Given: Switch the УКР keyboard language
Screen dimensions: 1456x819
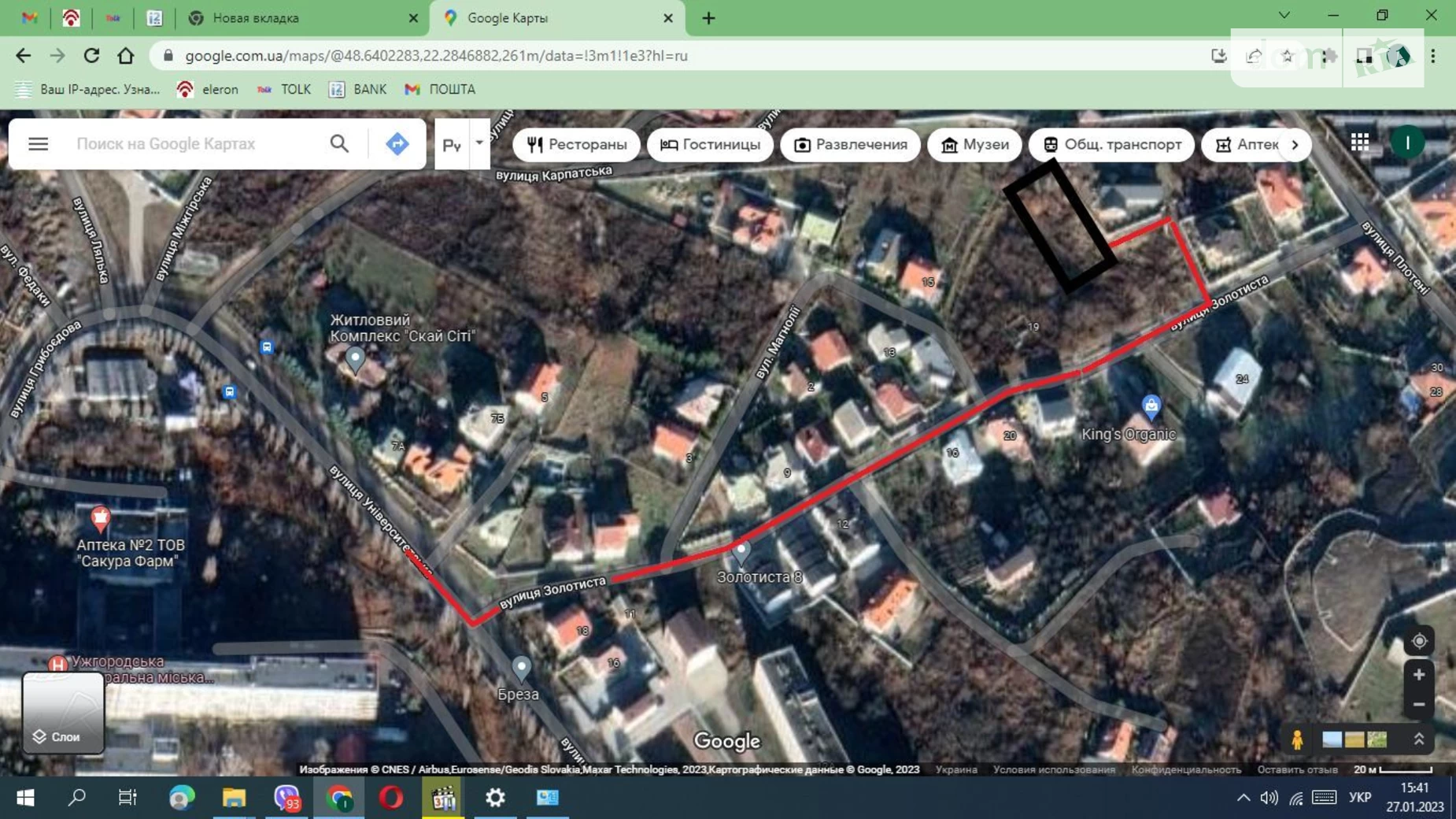Looking at the screenshot, I should click(1360, 798).
